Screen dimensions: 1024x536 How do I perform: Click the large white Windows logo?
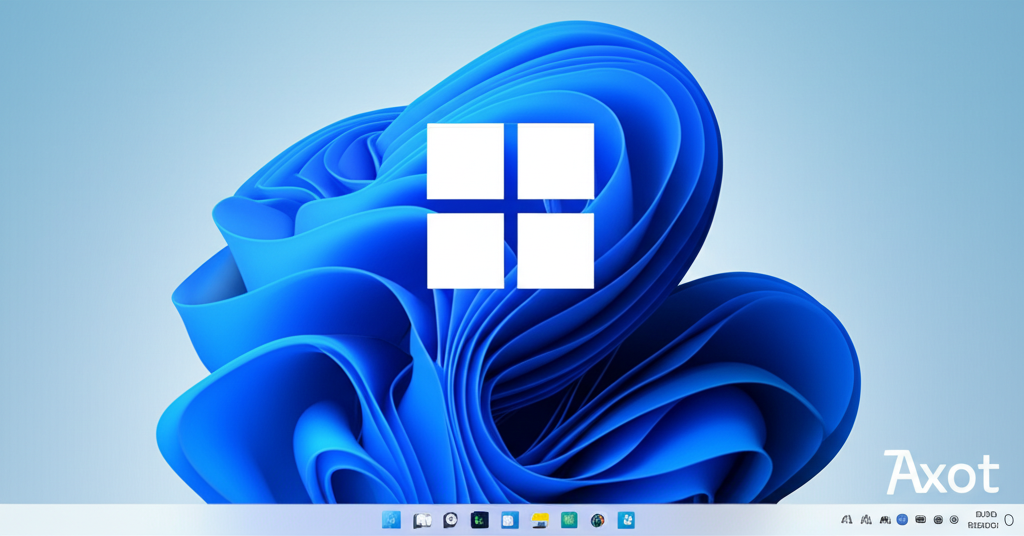(x=510, y=206)
